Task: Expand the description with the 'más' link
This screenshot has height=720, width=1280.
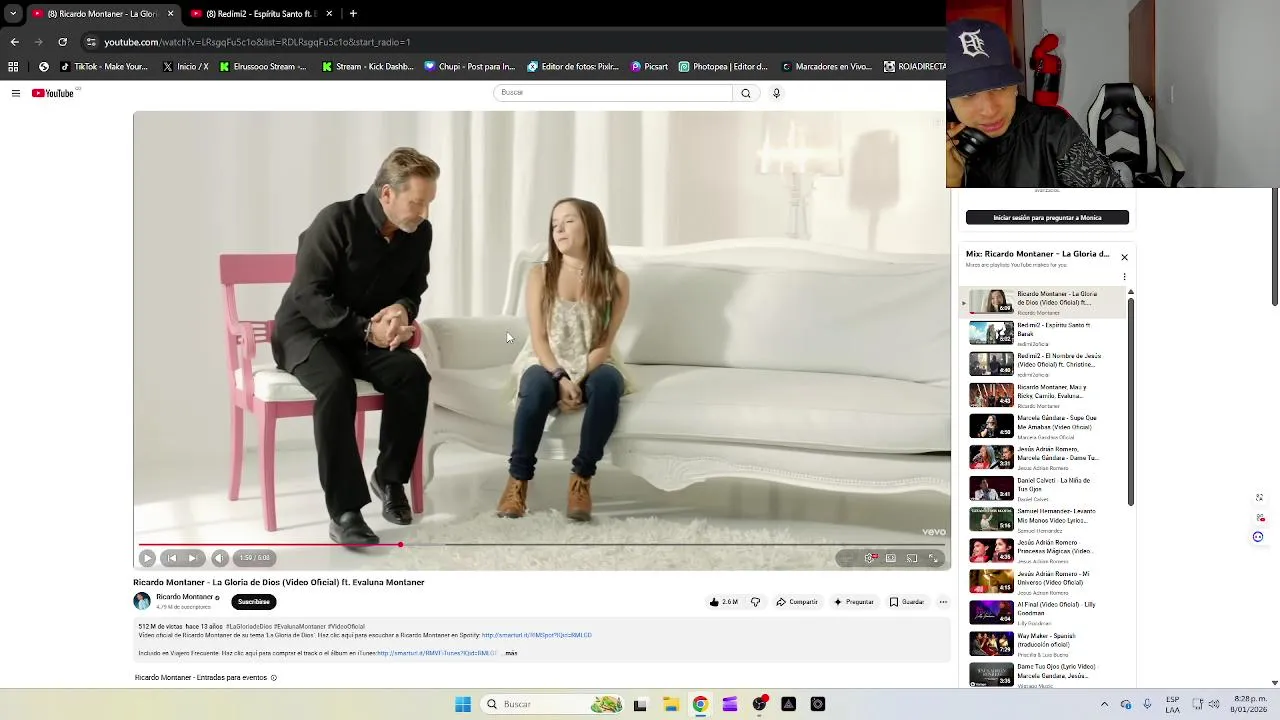Action: (x=511, y=653)
